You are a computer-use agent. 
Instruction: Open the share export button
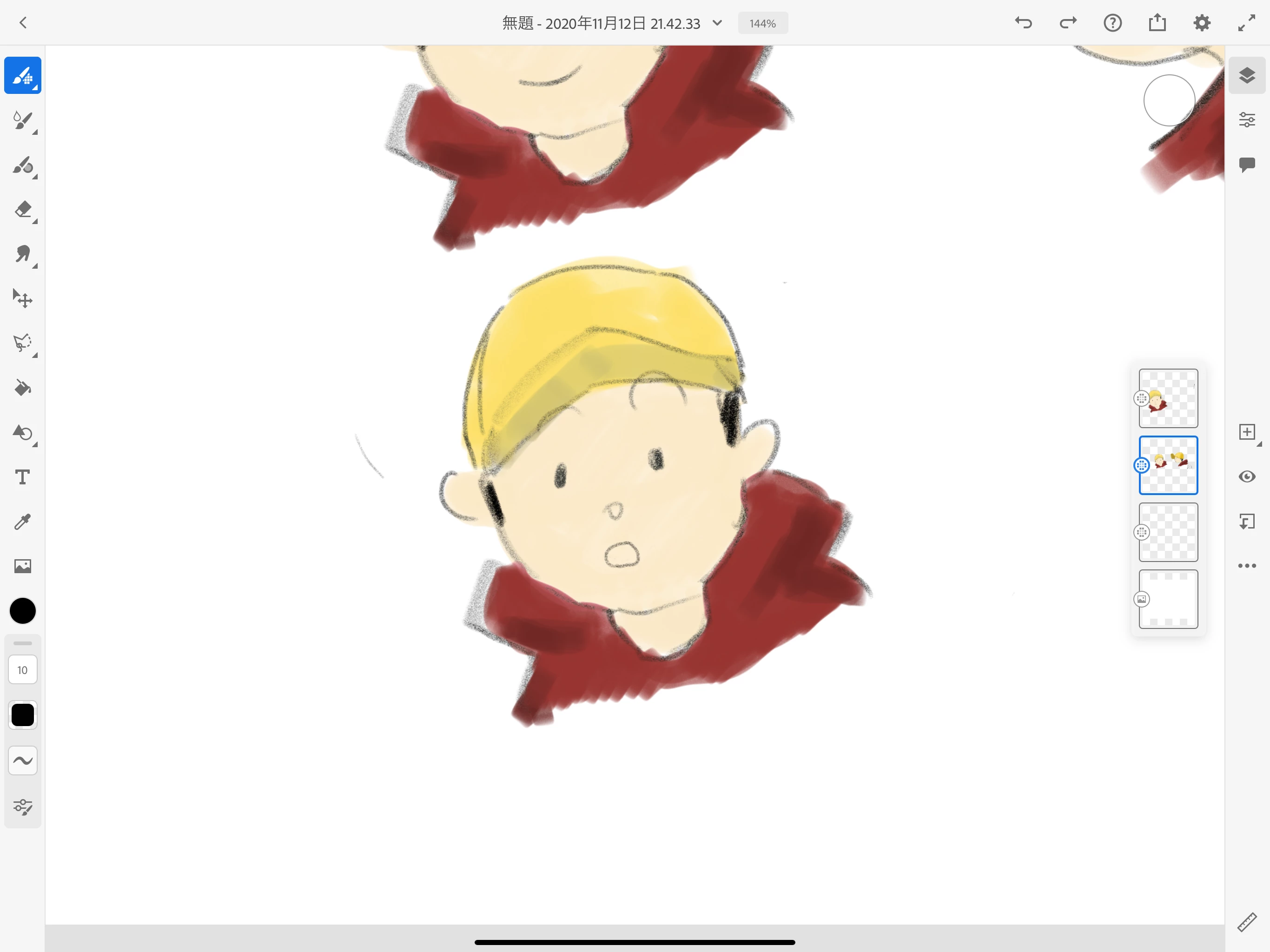tap(1157, 23)
